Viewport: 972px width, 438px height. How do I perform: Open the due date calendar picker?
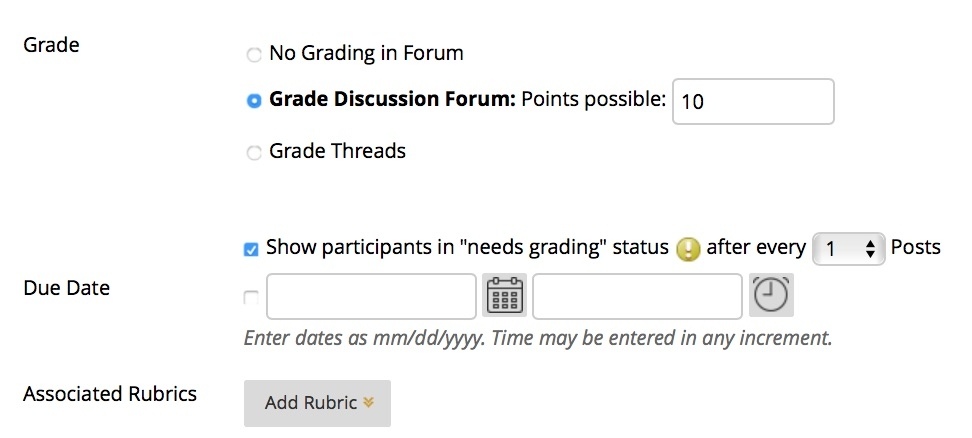pyautogui.click(x=505, y=296)
